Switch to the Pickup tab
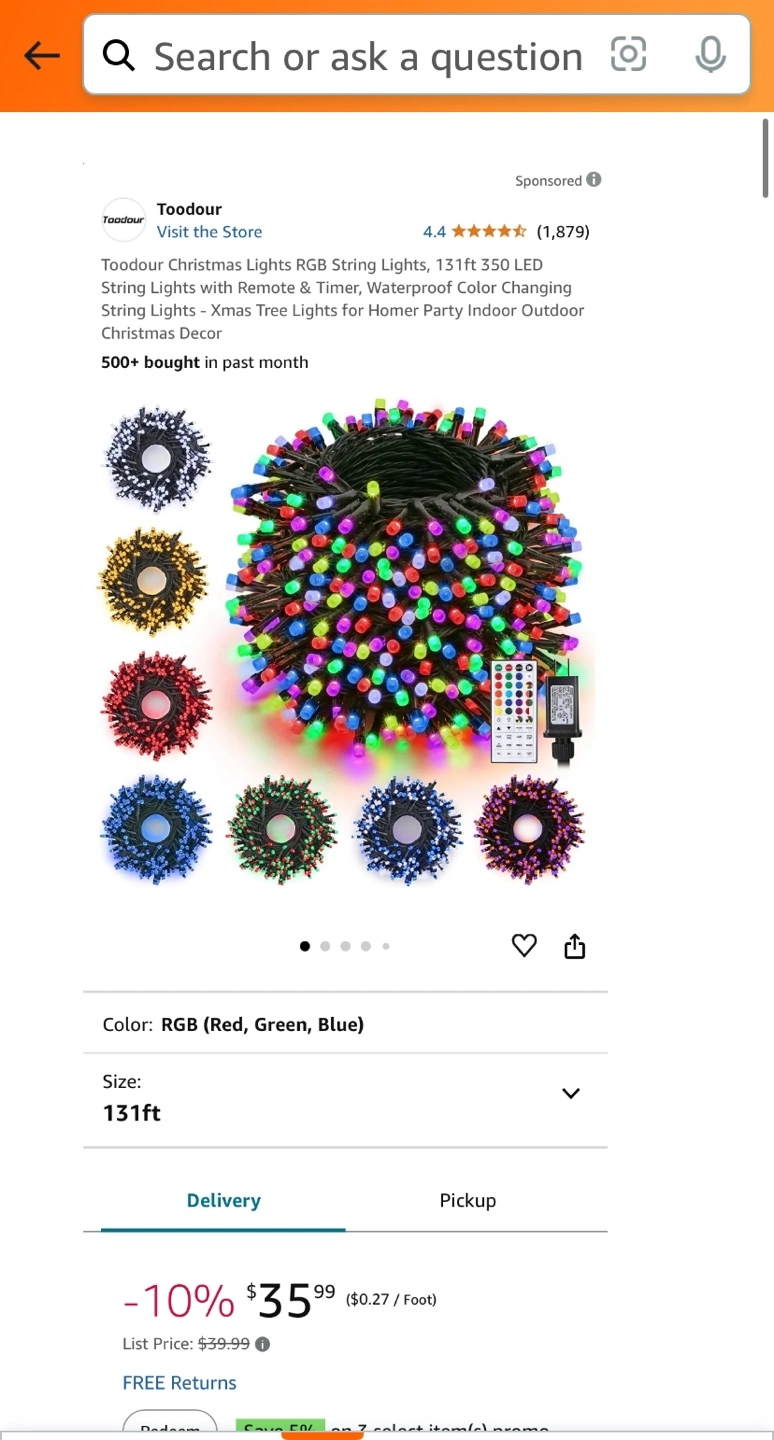774x1440 pixels. pos(468,1200)
